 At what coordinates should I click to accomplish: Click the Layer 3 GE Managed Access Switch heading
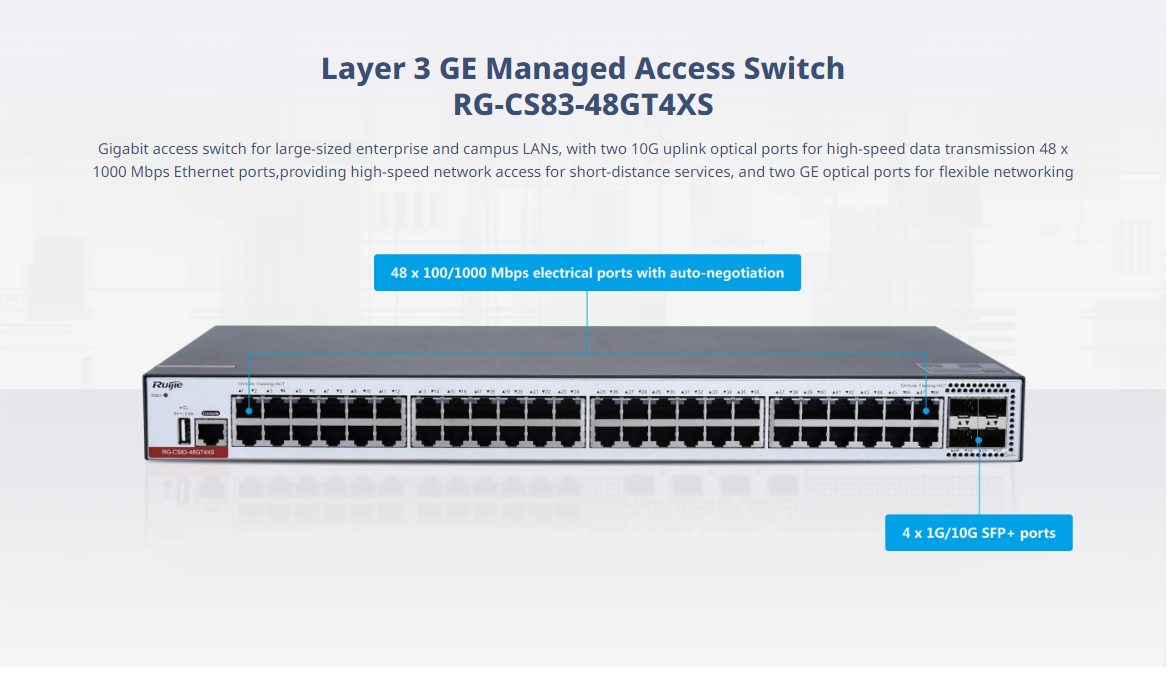(583, 68)
